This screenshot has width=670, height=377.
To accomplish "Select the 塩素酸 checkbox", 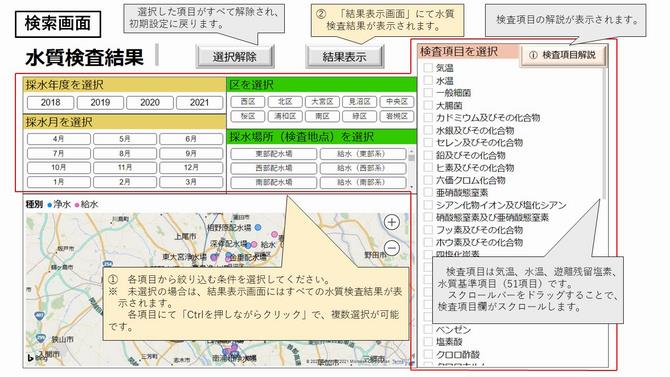I will 428,342.
